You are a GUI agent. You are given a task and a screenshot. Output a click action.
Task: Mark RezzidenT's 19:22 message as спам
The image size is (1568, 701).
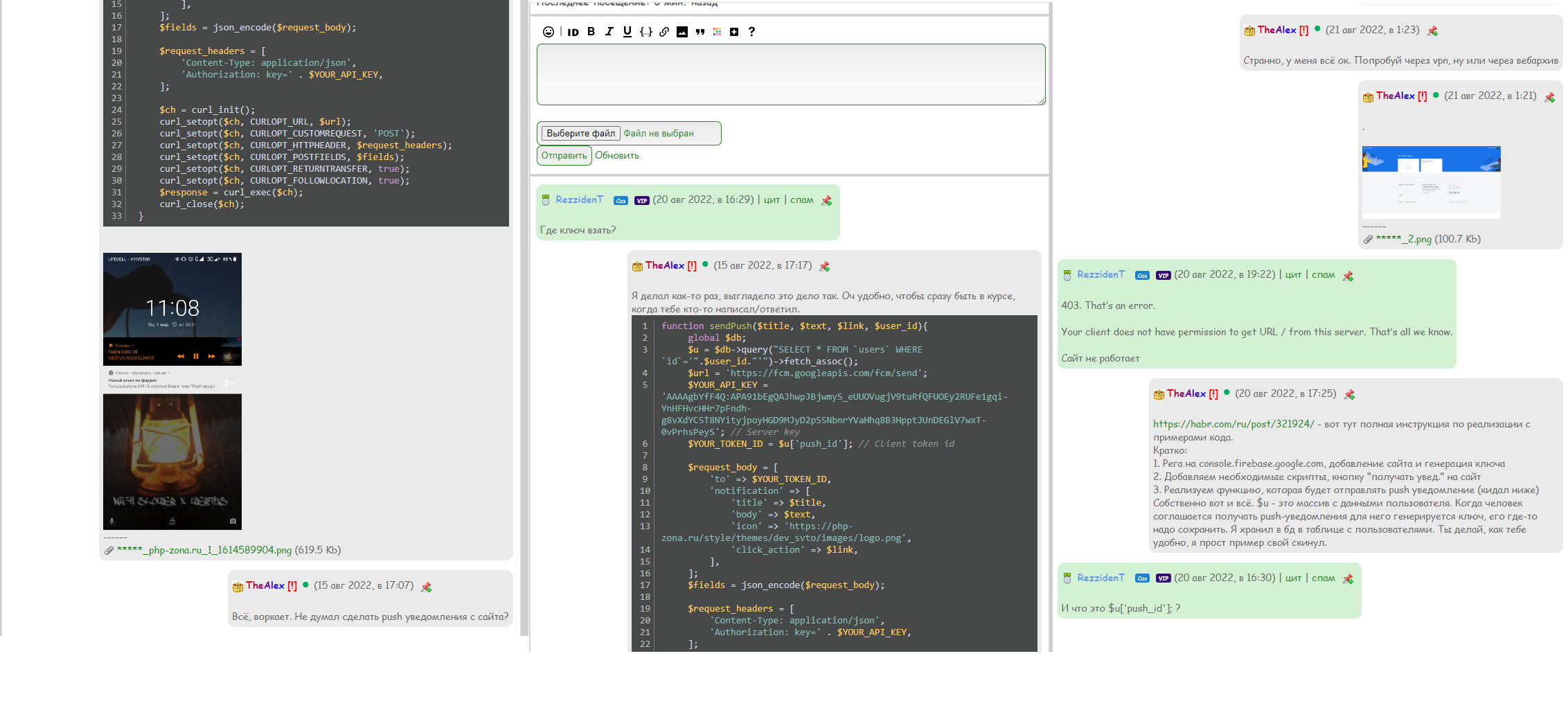pyautogui.click(x=1323, y=275)
